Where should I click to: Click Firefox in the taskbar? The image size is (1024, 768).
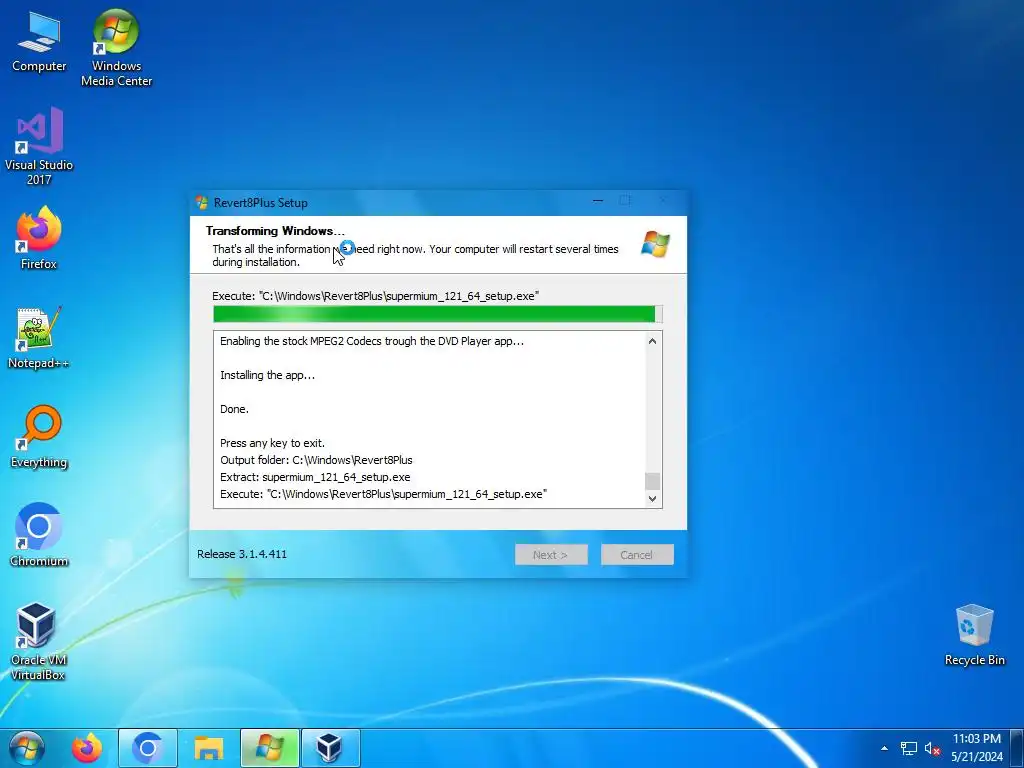click(x=88, y=748)
